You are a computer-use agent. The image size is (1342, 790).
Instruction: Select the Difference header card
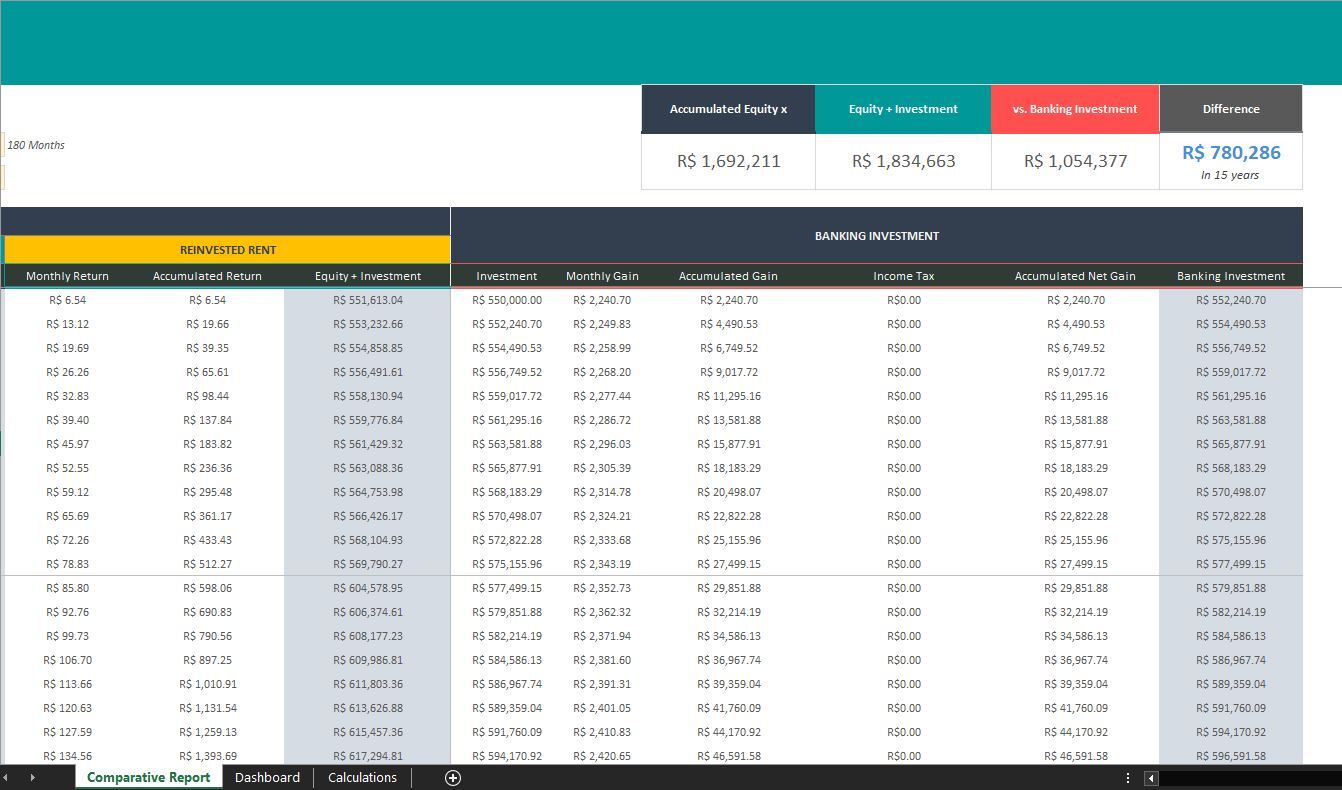point(1231,109)
